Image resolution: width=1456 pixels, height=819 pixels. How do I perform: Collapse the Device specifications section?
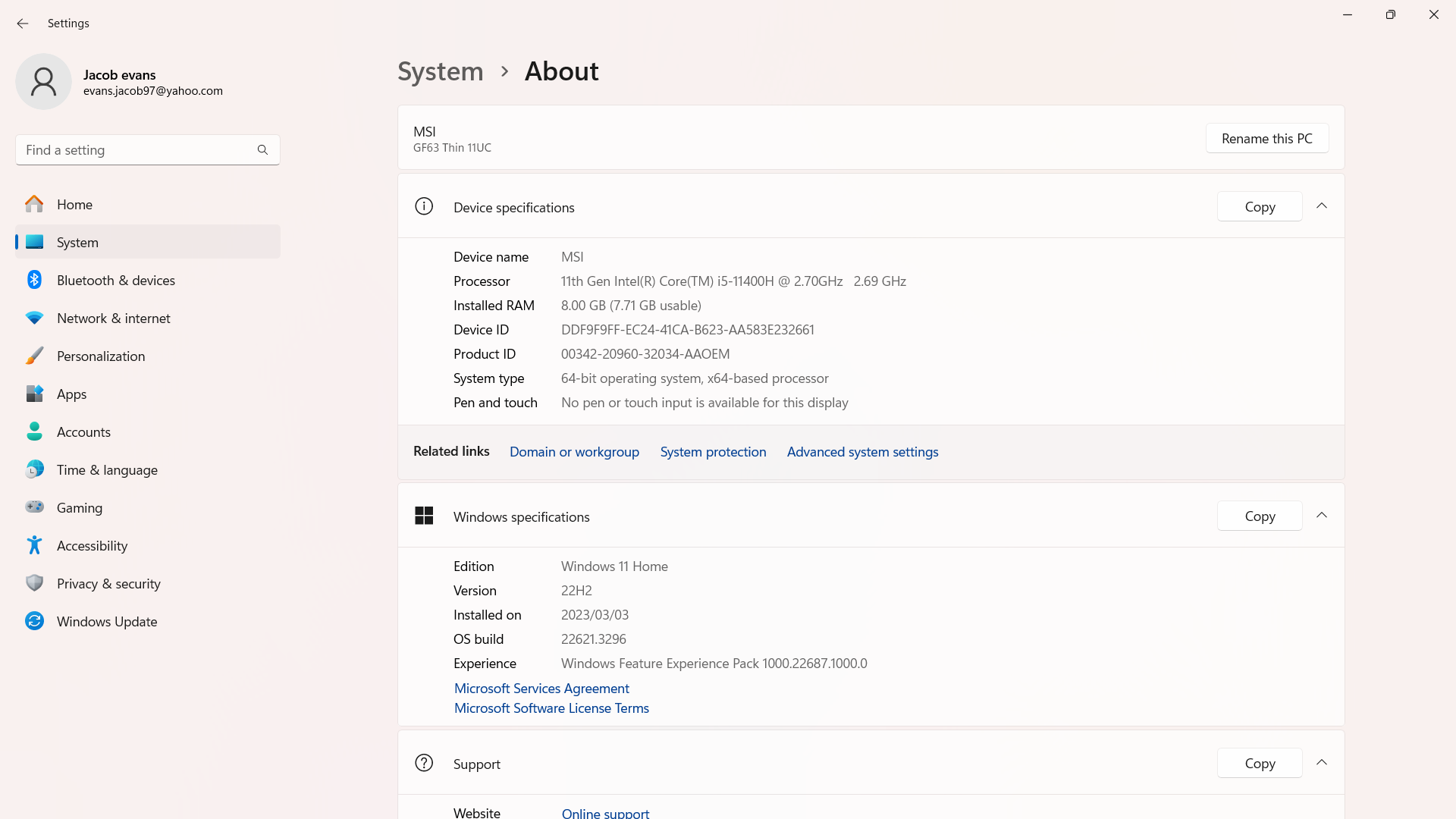1322,206
